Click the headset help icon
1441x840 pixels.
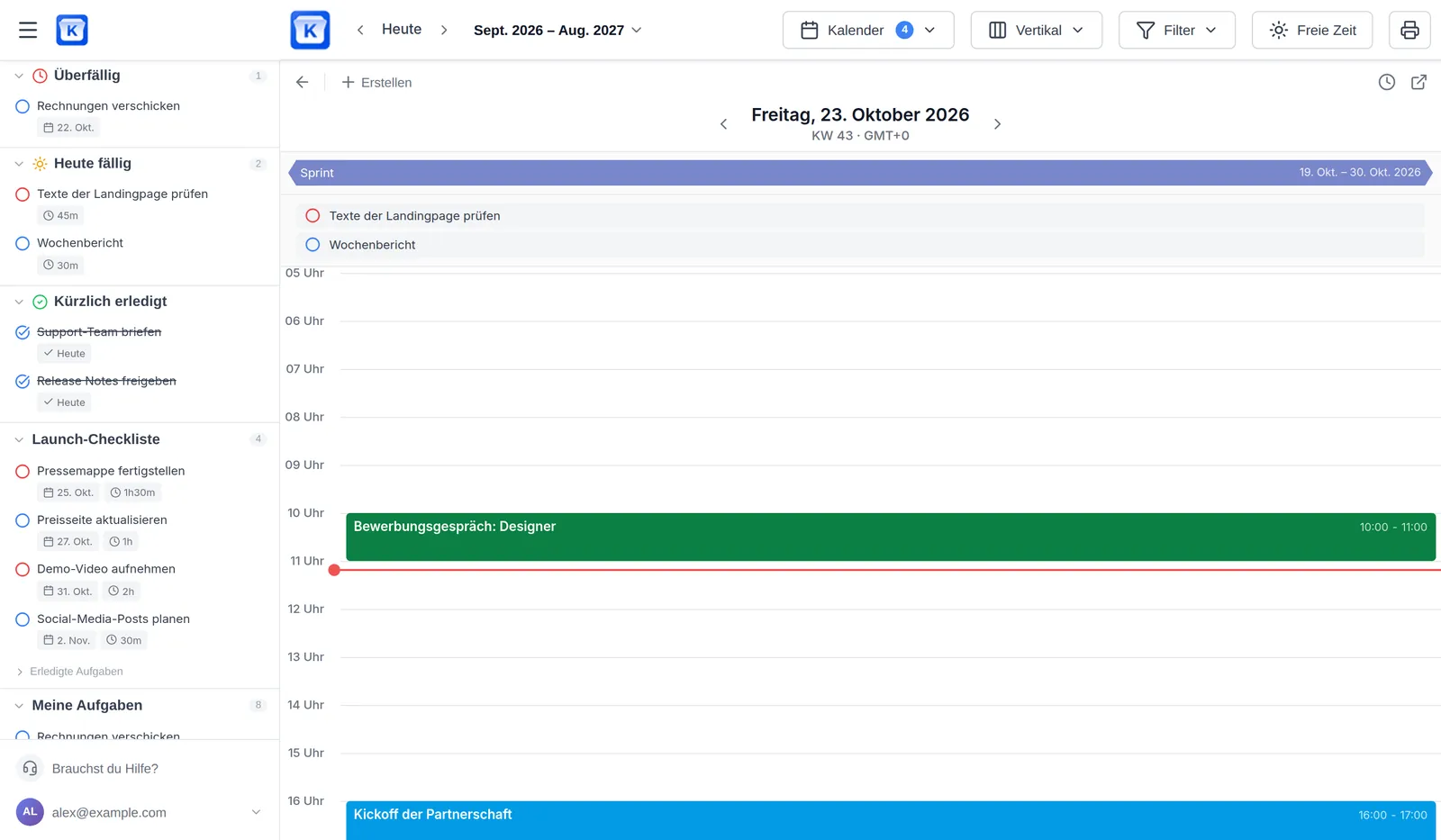tap(30, 768)
